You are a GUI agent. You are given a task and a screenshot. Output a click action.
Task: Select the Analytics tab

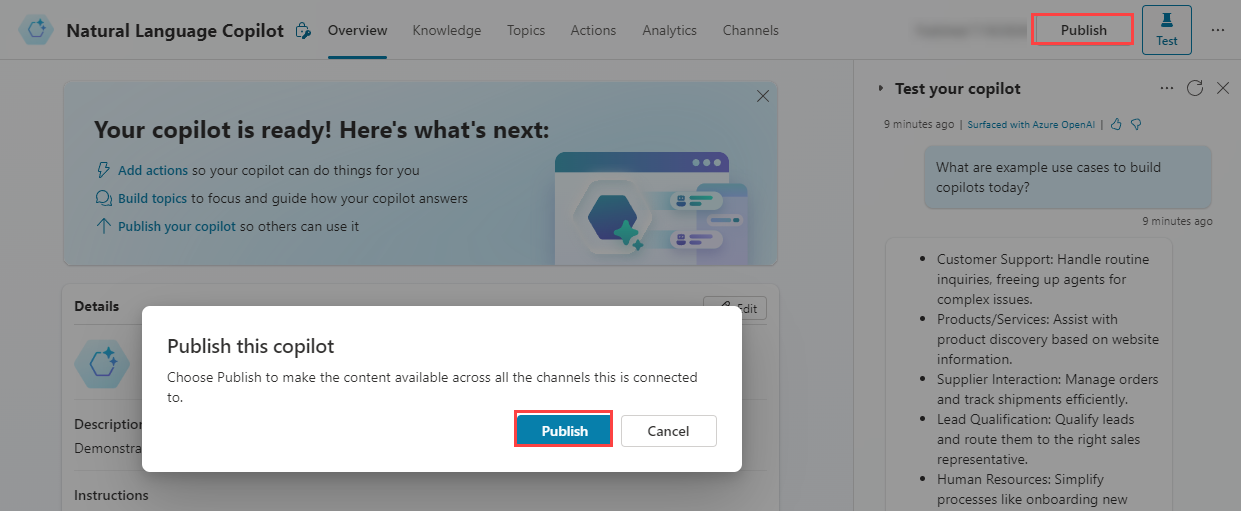pyautogui.click(x=669, y=30)
